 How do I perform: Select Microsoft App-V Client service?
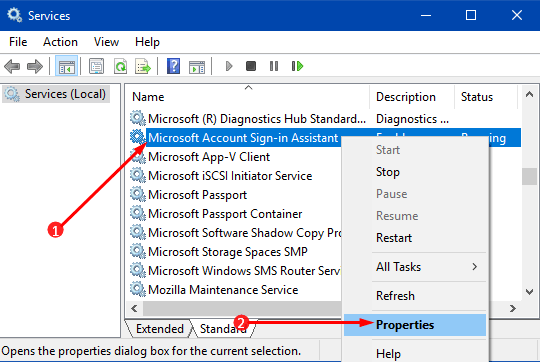[209, 157]
